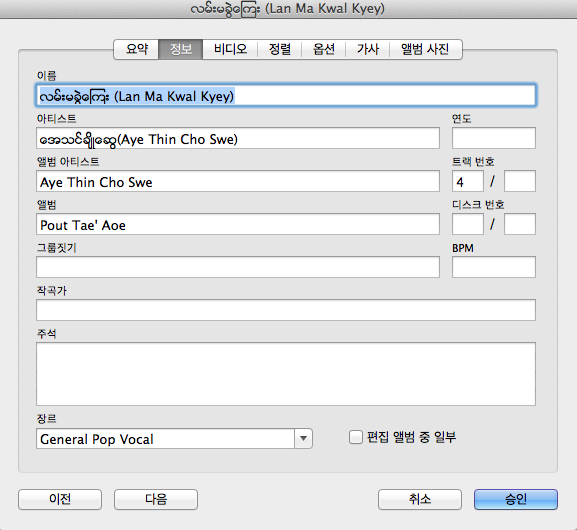
Task: Switch to the 비디오 tab
Action: pos(230,49)
